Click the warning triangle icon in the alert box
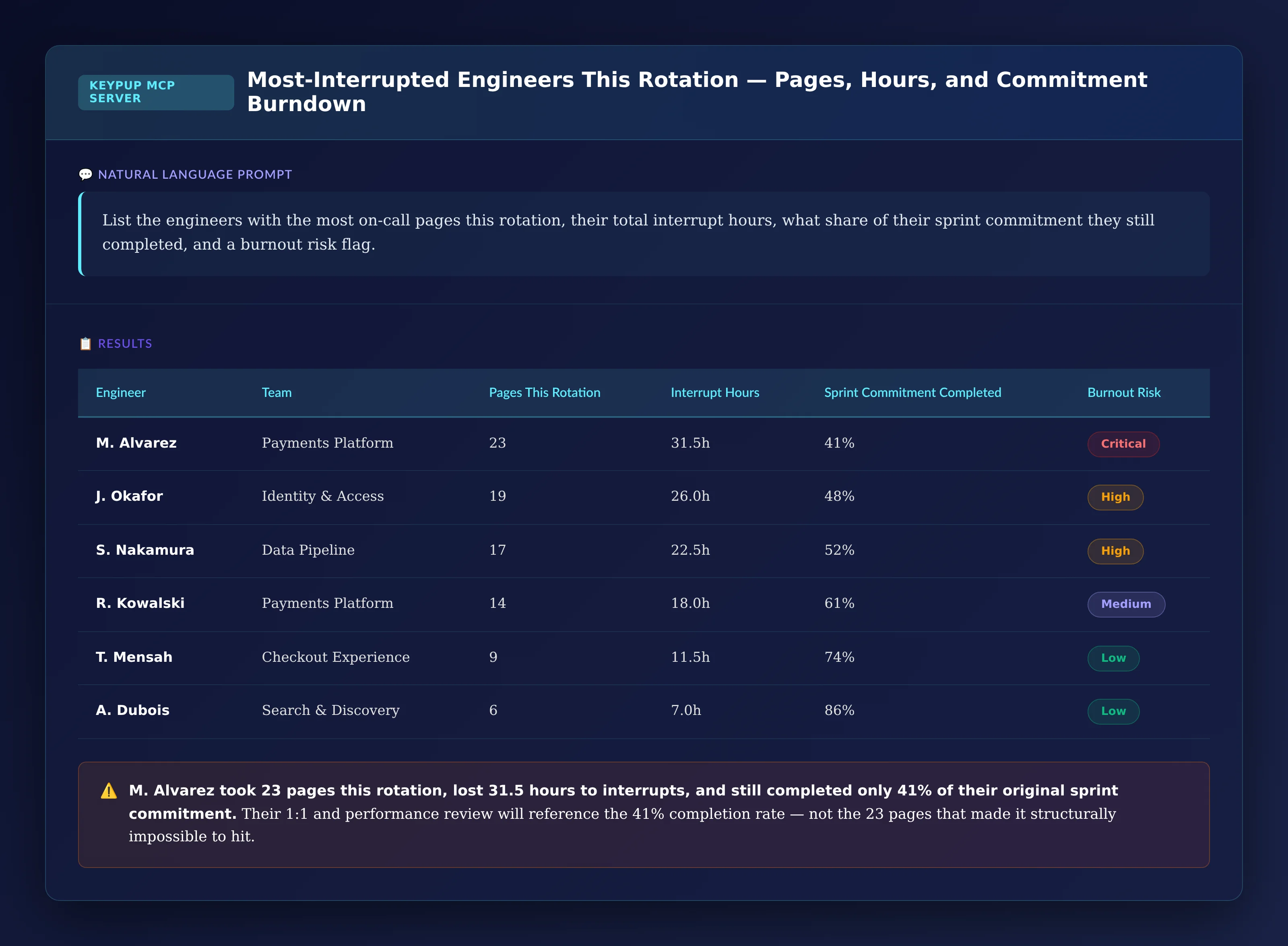 click(109, 791)
